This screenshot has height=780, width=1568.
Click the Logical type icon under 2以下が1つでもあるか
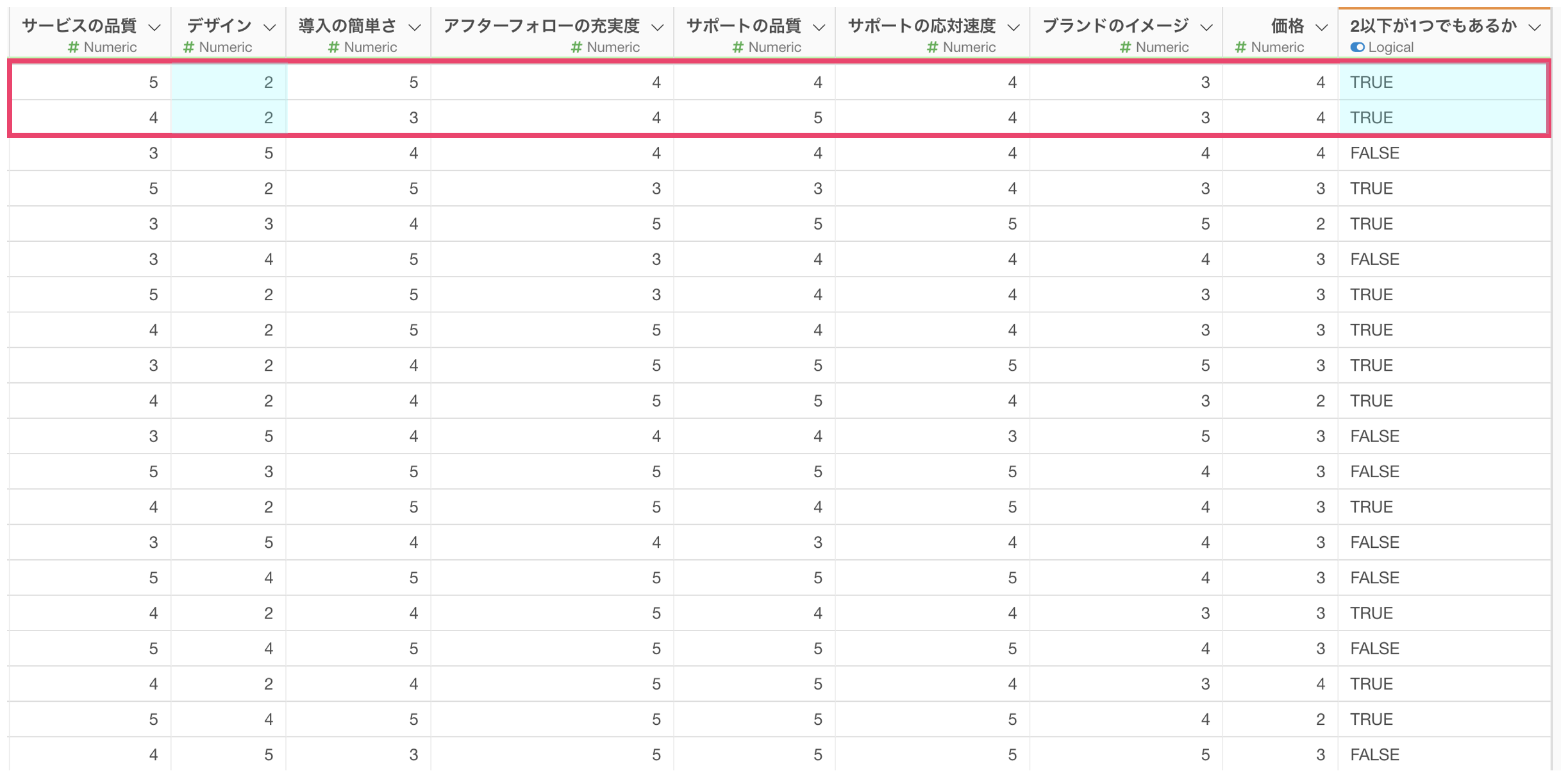pos(1357,47)
